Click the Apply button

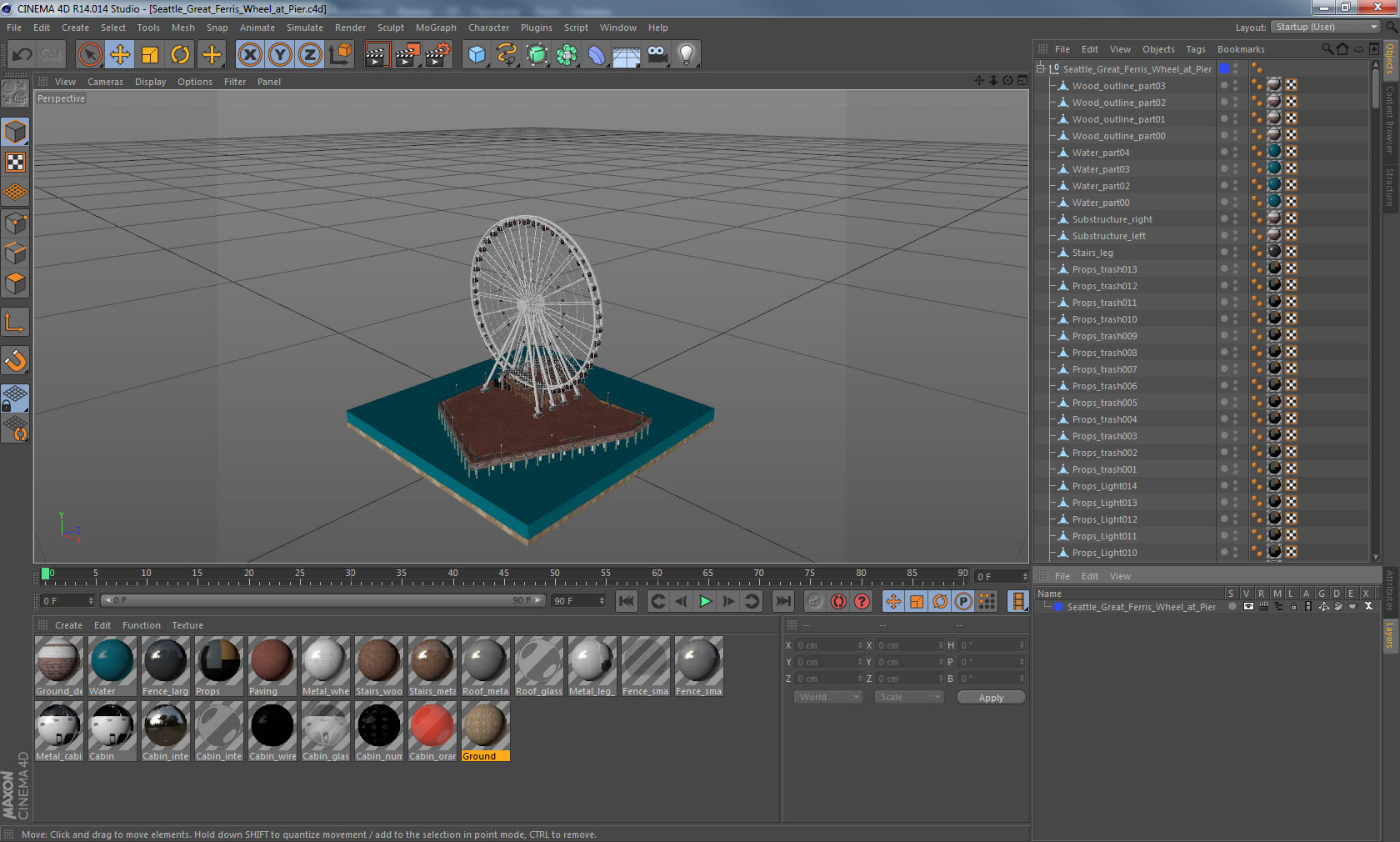[991, 698]
